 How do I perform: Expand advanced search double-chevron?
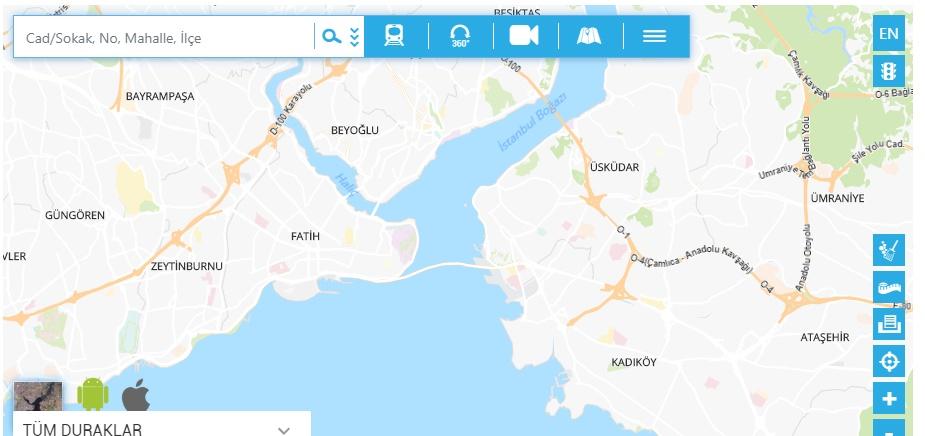(354, 37)
